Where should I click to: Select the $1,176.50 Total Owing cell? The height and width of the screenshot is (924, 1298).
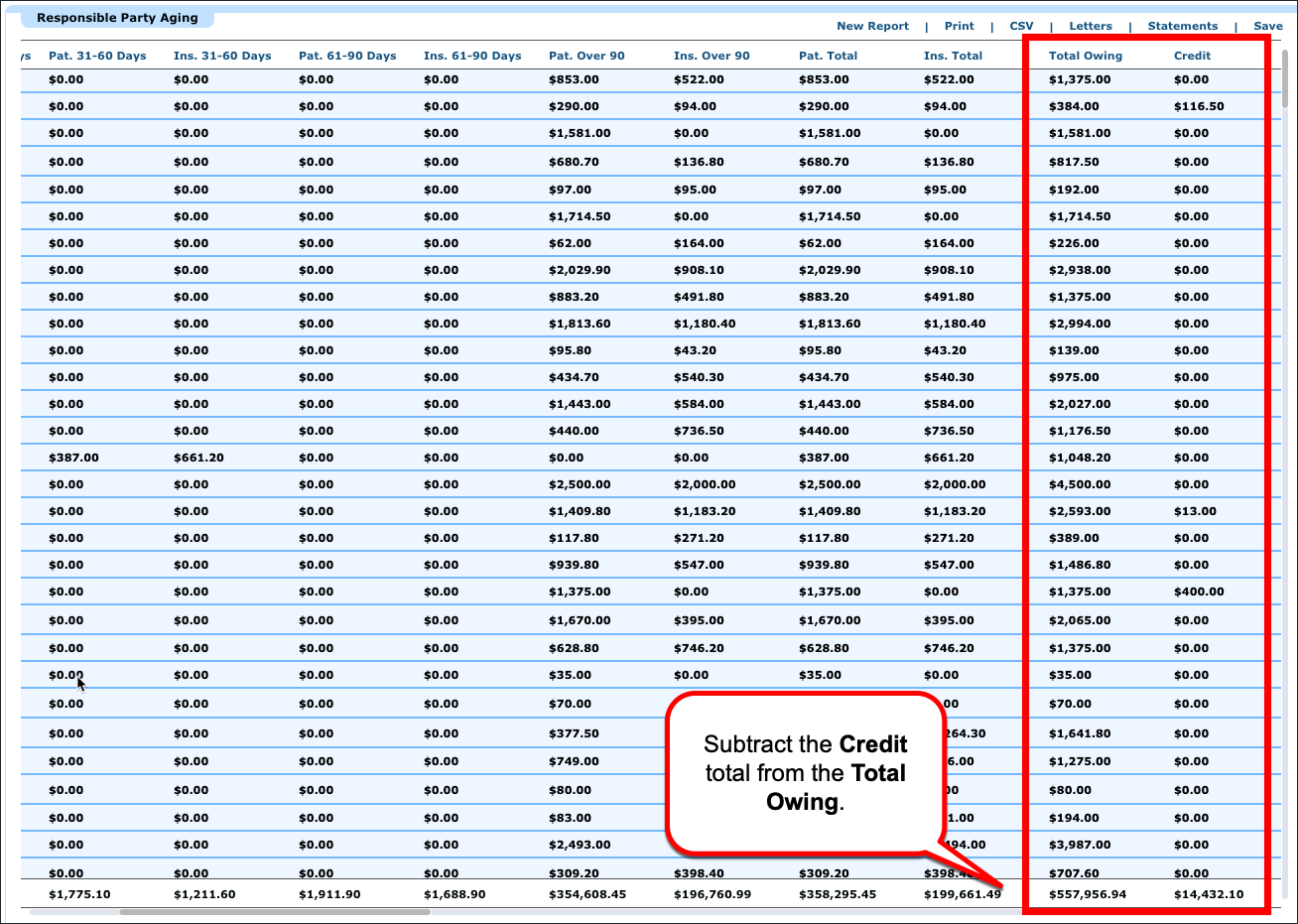coord(1080,431)
